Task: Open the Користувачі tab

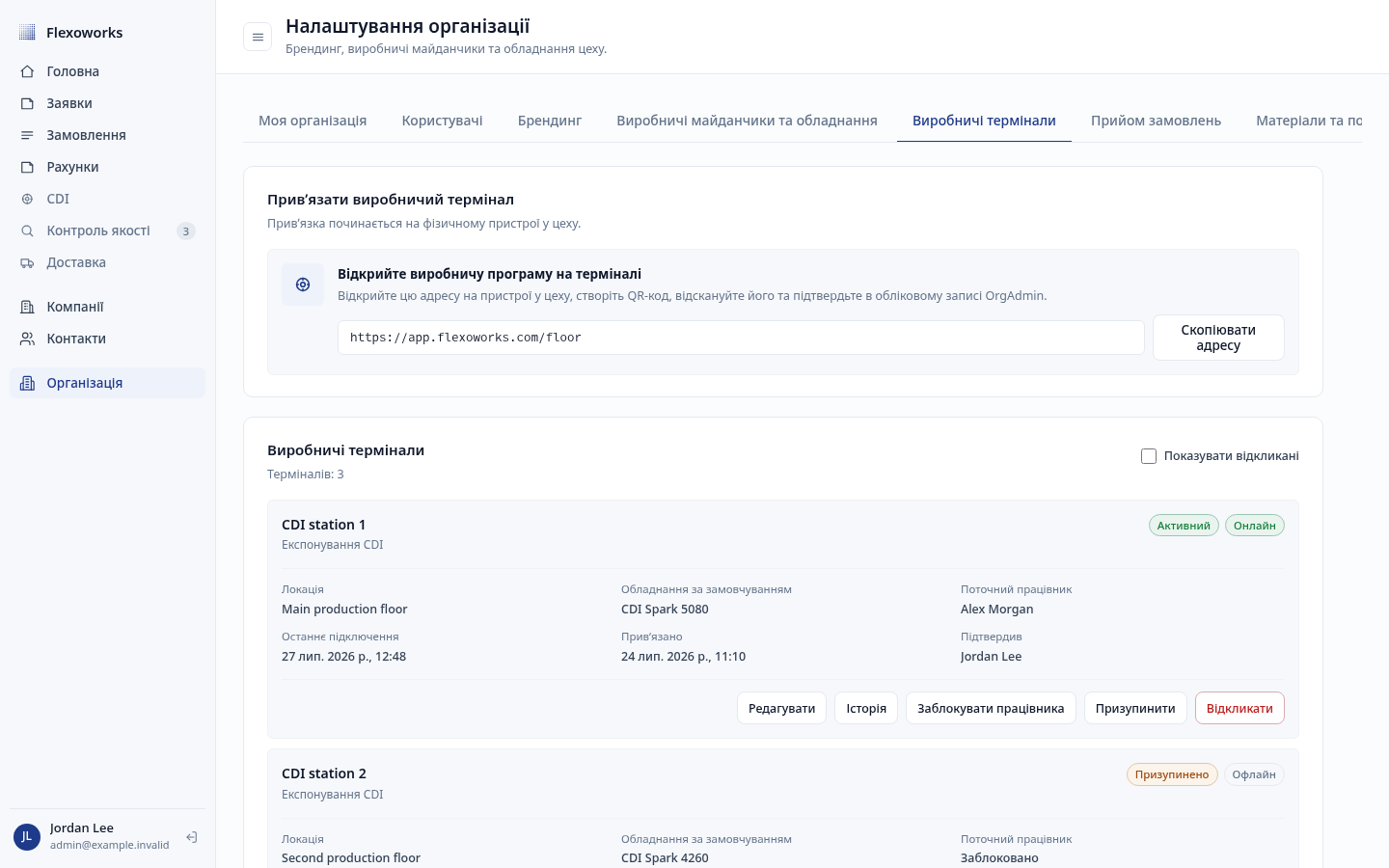Action: point(442,121)
